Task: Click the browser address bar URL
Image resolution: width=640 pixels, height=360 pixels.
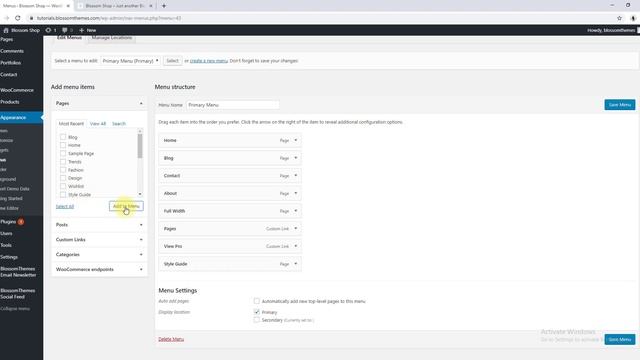Action: 109,18
